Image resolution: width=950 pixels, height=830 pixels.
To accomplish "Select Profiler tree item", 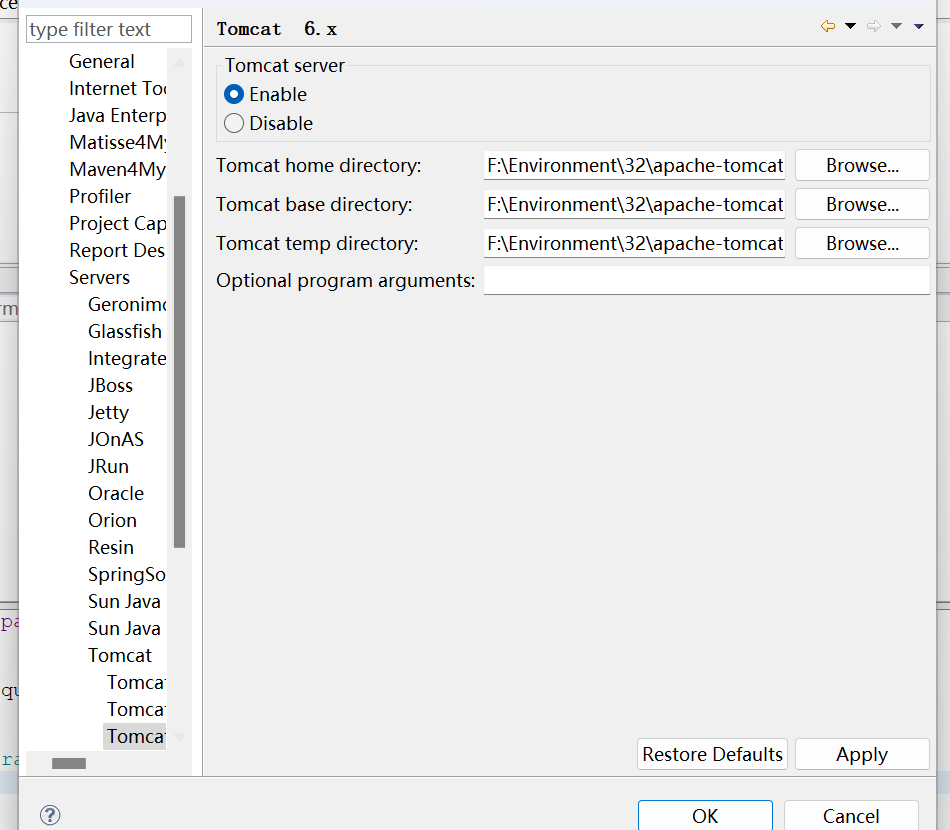I will point(100,196).
